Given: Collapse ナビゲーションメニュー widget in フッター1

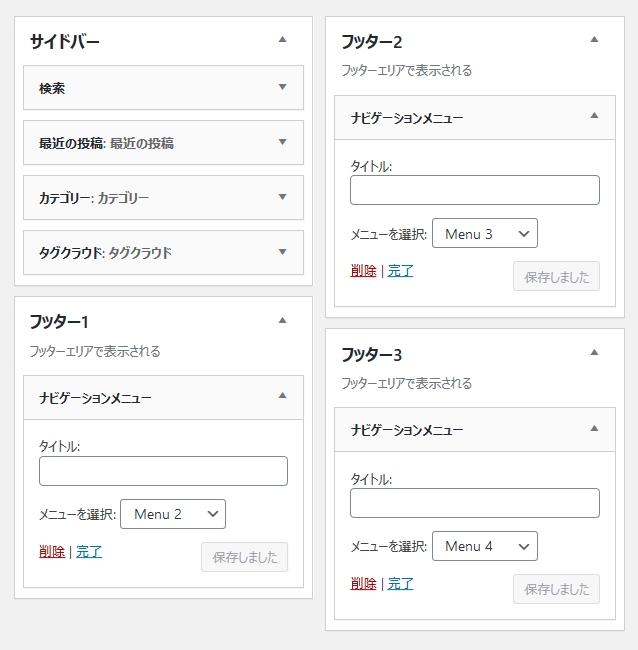Looking at the screenshot, I should [282, 395].
